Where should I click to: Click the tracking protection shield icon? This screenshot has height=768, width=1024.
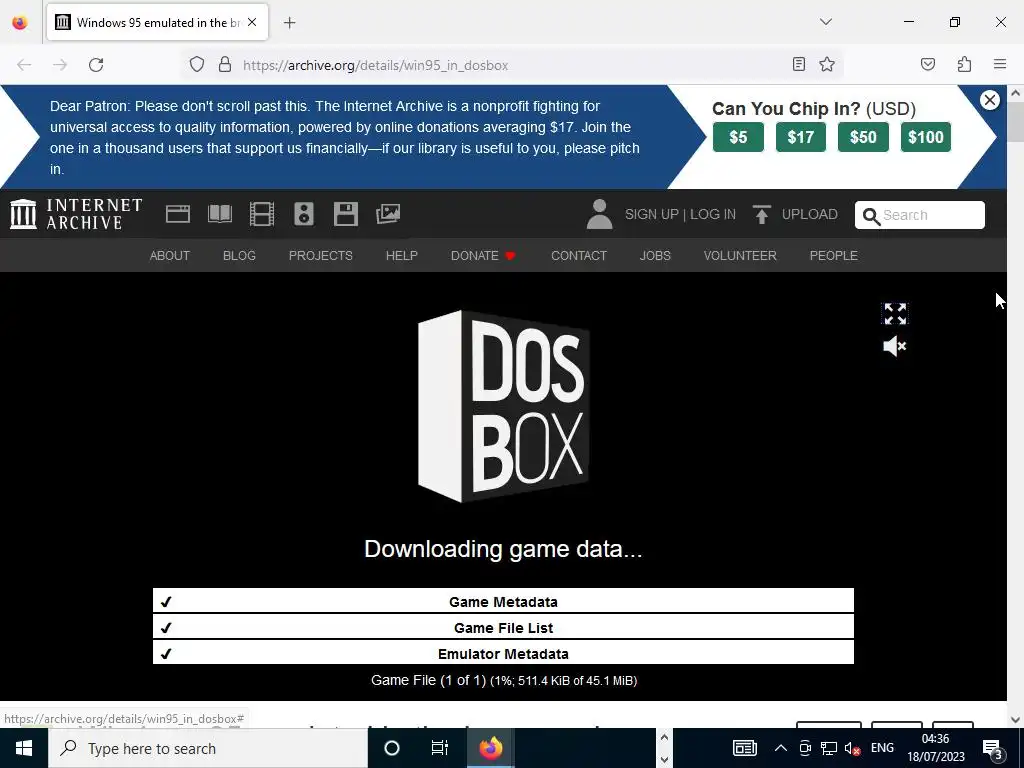[x=197, y=65]
